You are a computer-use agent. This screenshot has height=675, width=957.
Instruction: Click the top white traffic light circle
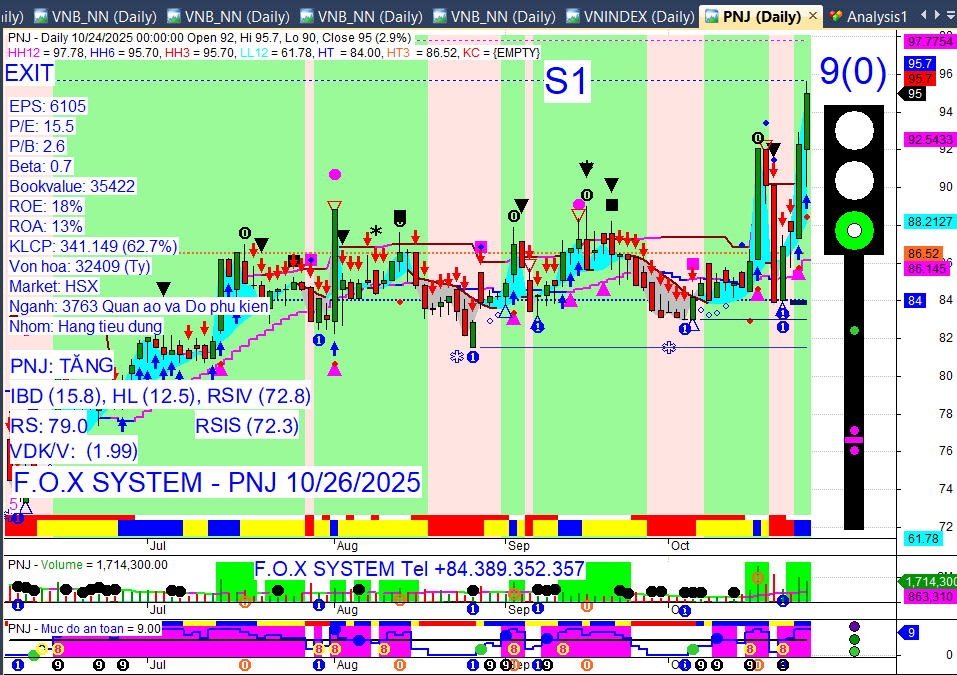[x=854, y=131]
